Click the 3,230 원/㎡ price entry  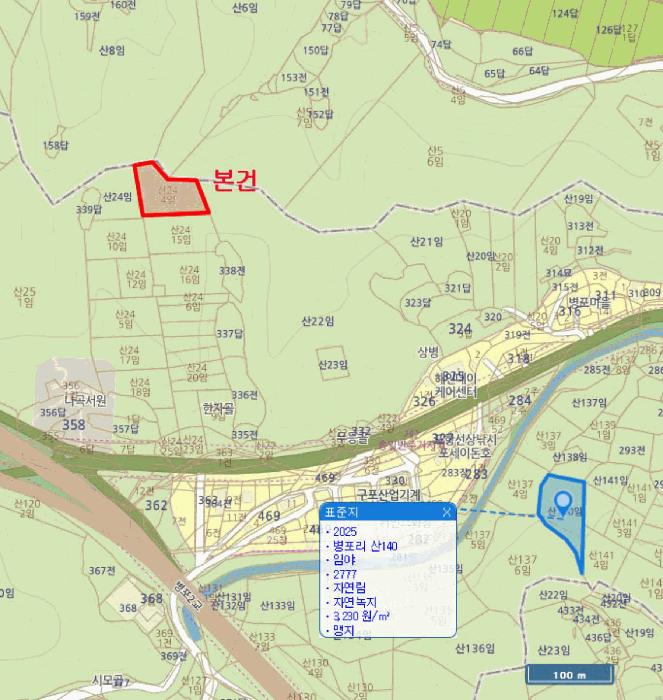362,616
